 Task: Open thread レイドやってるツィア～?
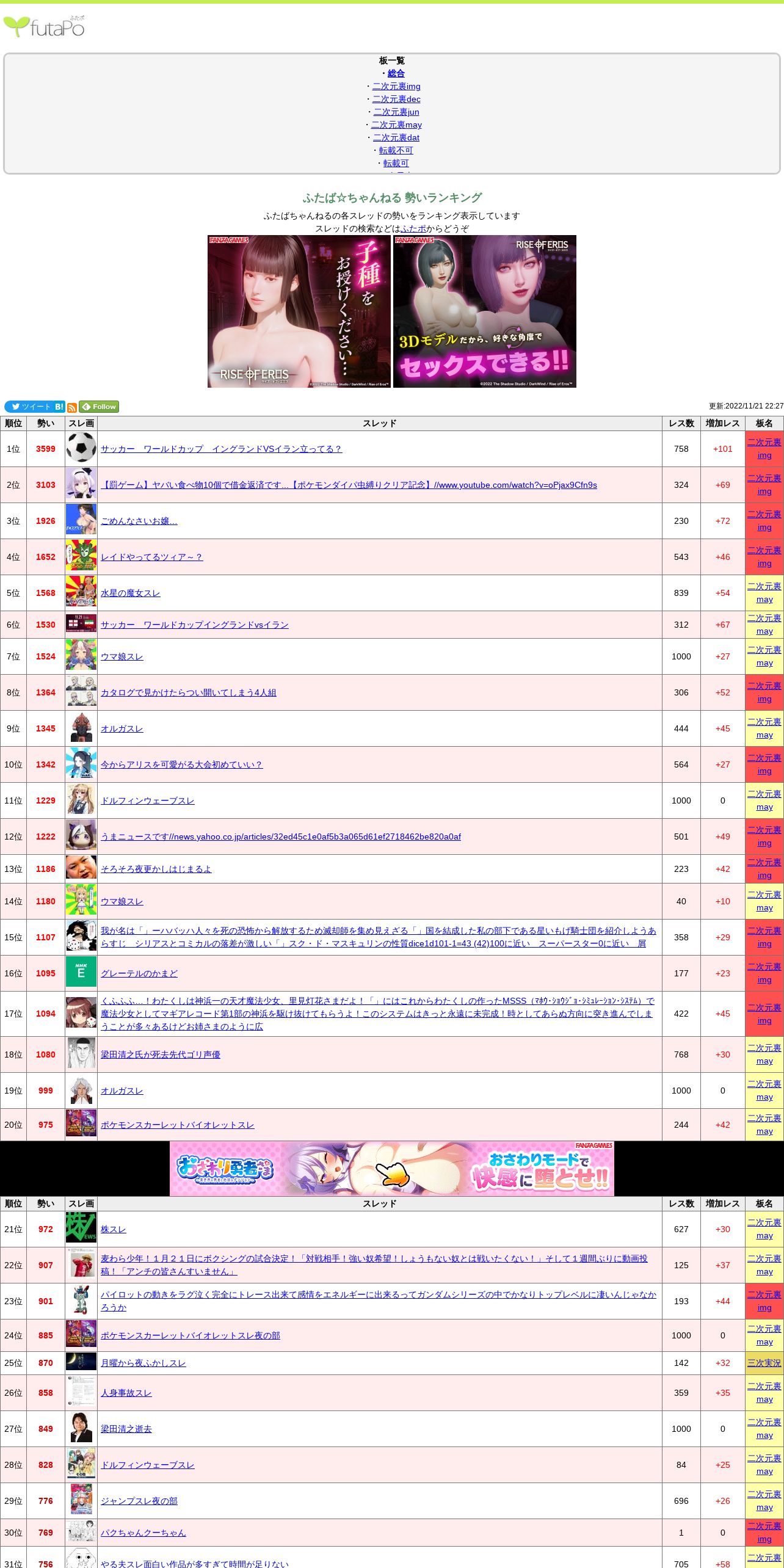pos(151,557)
